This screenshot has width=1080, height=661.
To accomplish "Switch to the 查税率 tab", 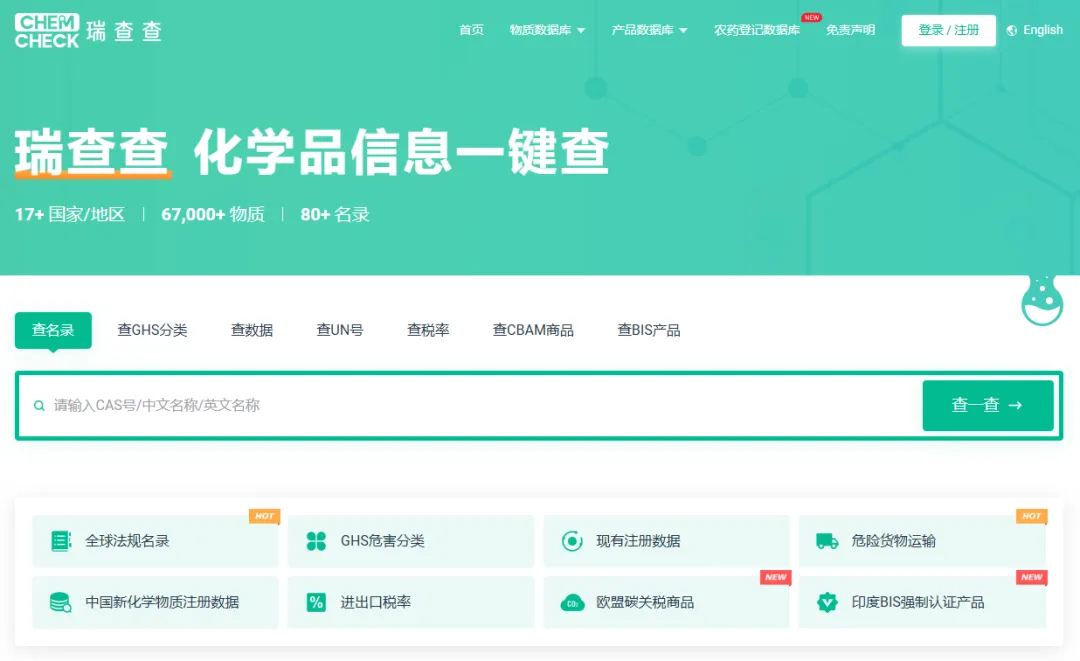I will [428, 330].
